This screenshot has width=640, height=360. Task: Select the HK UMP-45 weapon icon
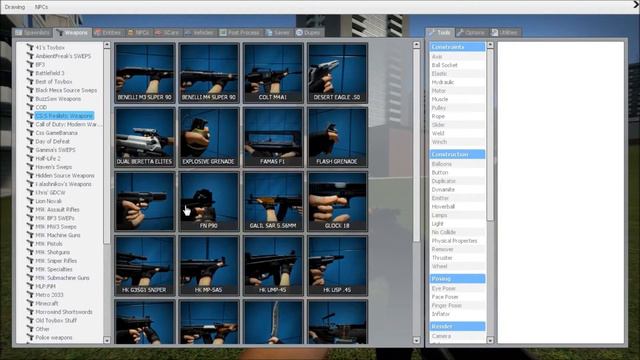[273, 266]
